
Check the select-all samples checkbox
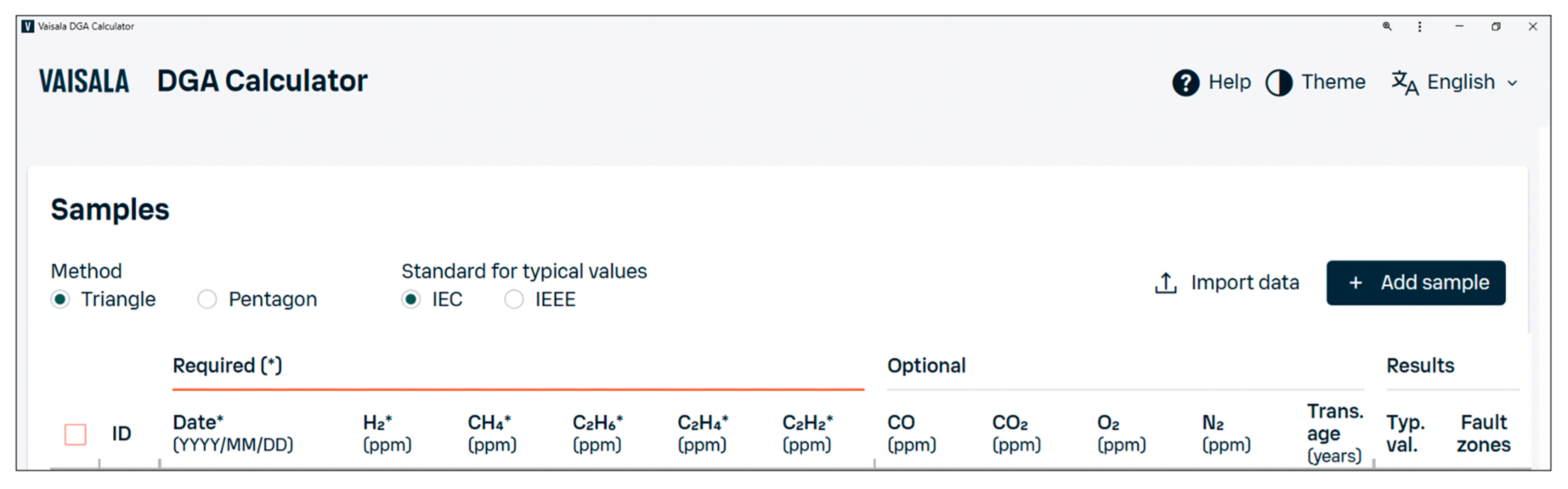(x=76, y=434)
